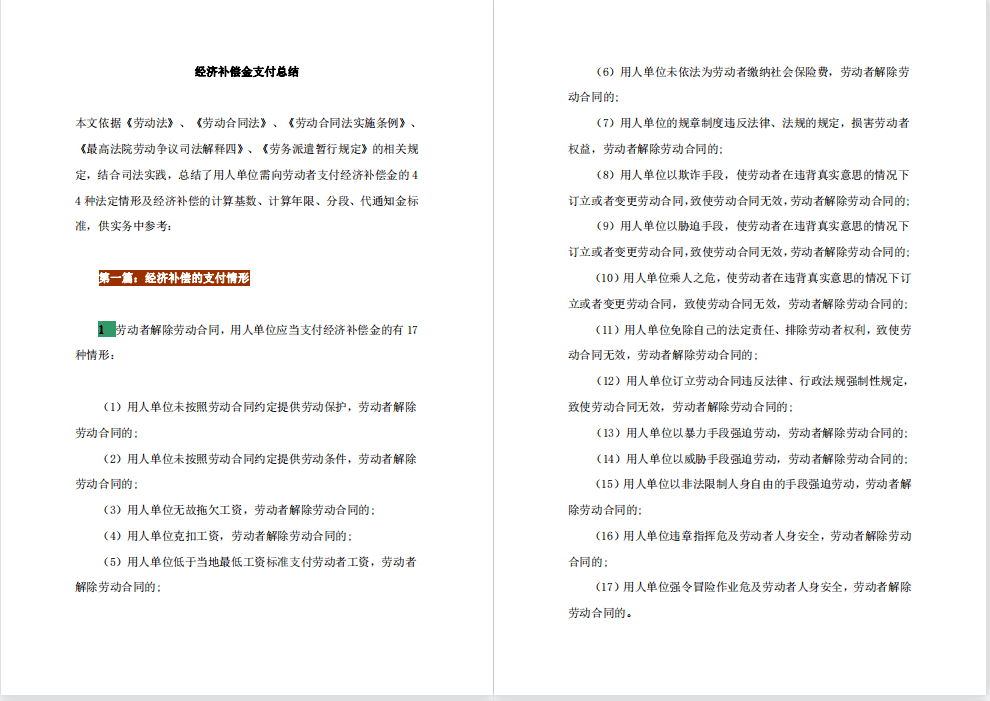This screenshot has height=701, width=990.
Task: Click the line 权益，劳动者解除劳动合同的；
Action: pos(645,149)
